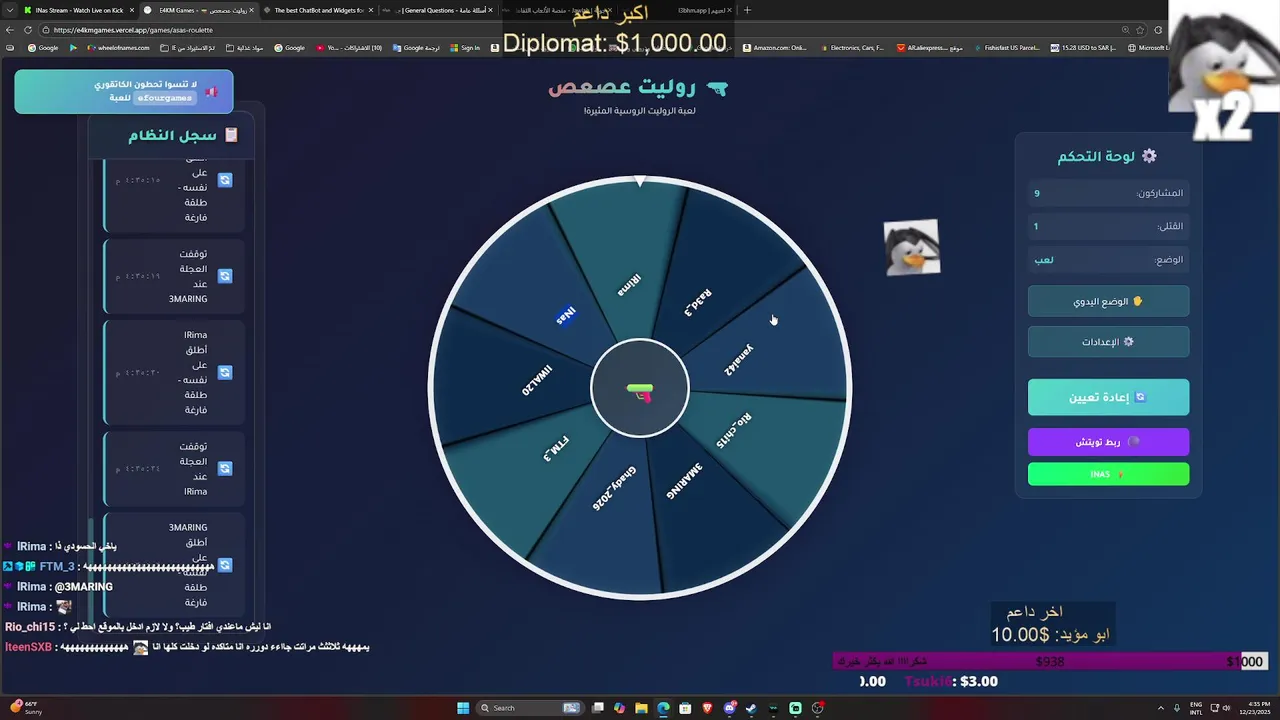Click the taskbar Search box

point(530,708)
